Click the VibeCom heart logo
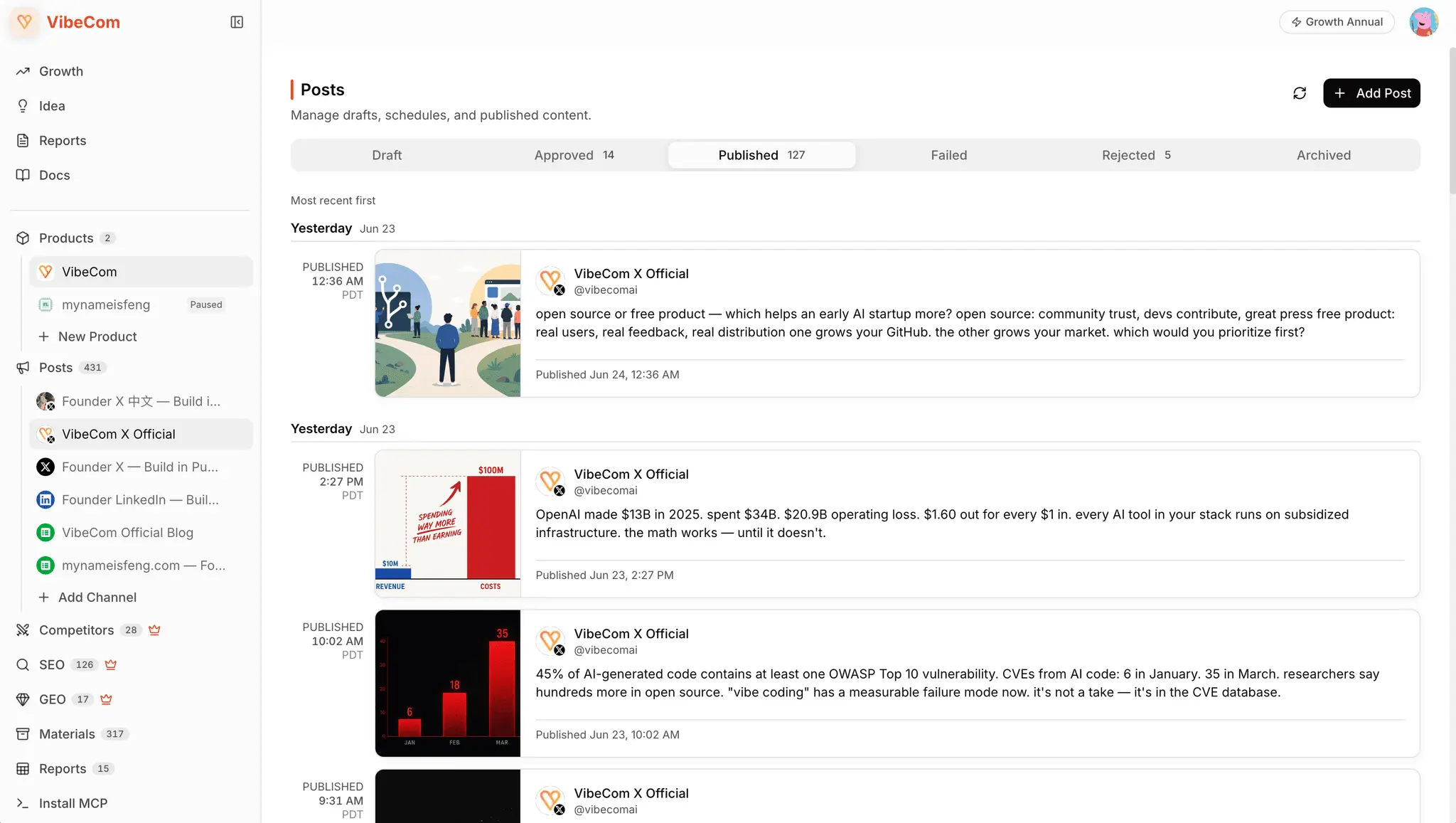 pyautogui.click(x=24, y=22)
